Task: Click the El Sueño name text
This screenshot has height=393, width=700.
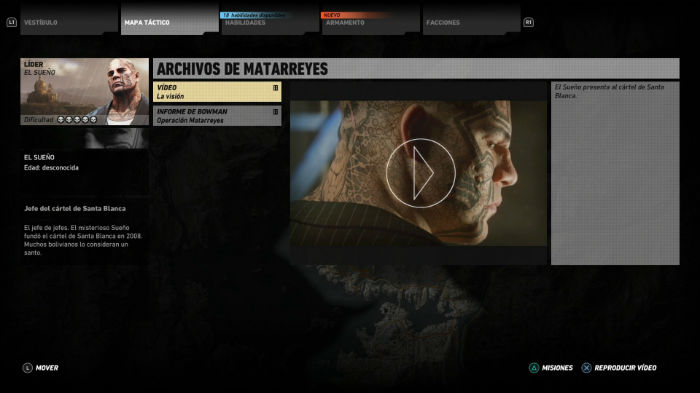Action: (39, 157)
